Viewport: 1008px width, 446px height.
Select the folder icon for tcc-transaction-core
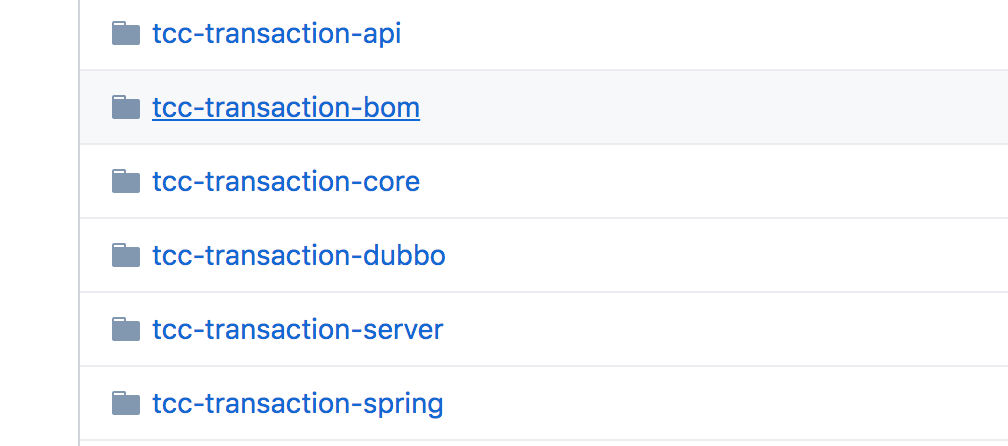click(125, 181)
